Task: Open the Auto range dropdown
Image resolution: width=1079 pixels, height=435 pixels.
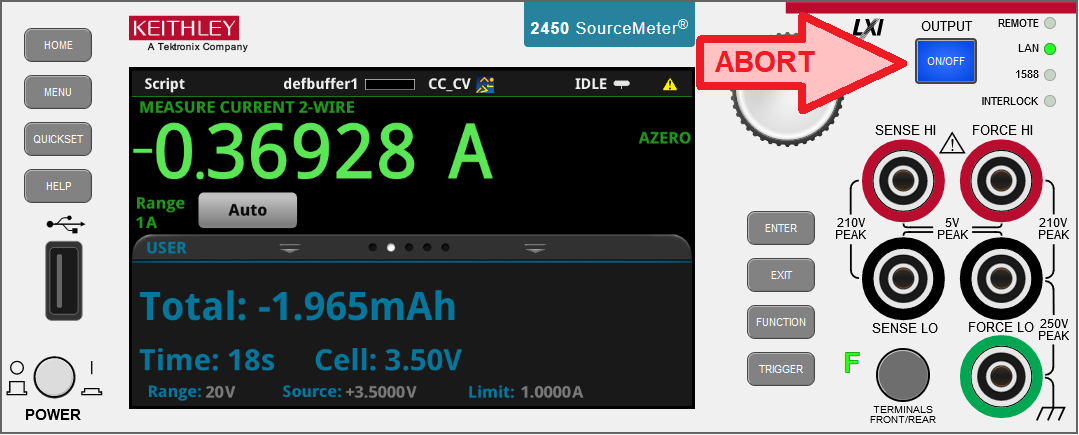Action: pyautogui.click(x=248, y=210)
